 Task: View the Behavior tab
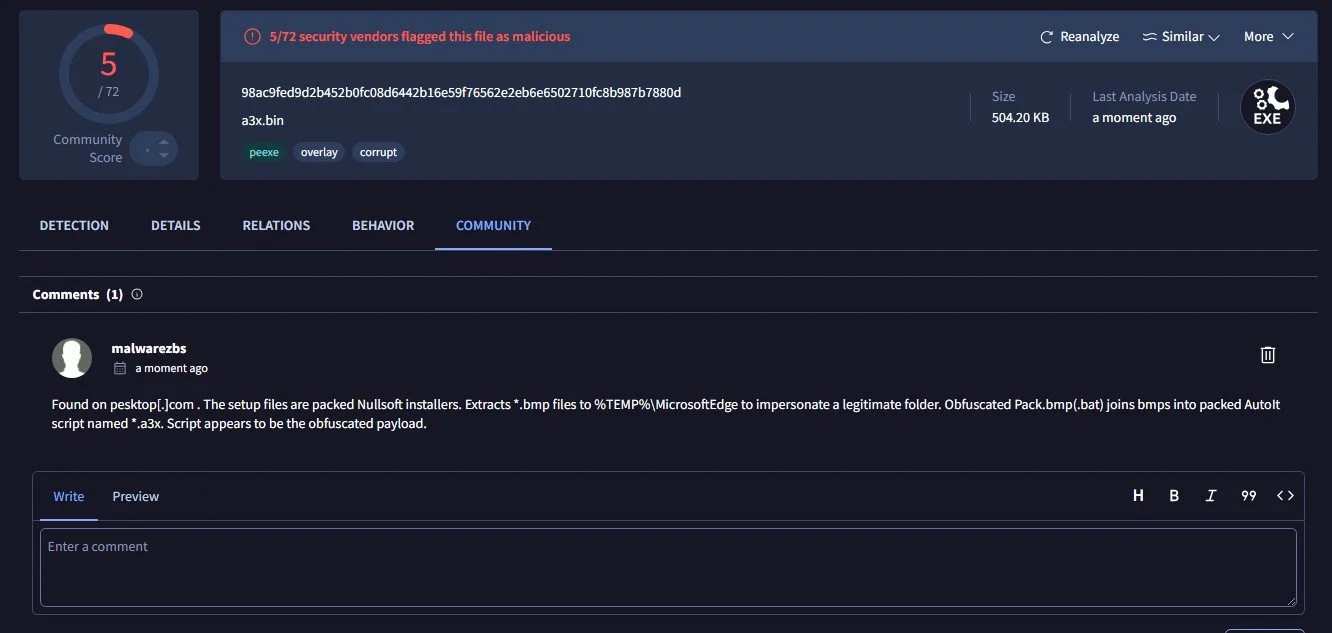coord(383,226)
